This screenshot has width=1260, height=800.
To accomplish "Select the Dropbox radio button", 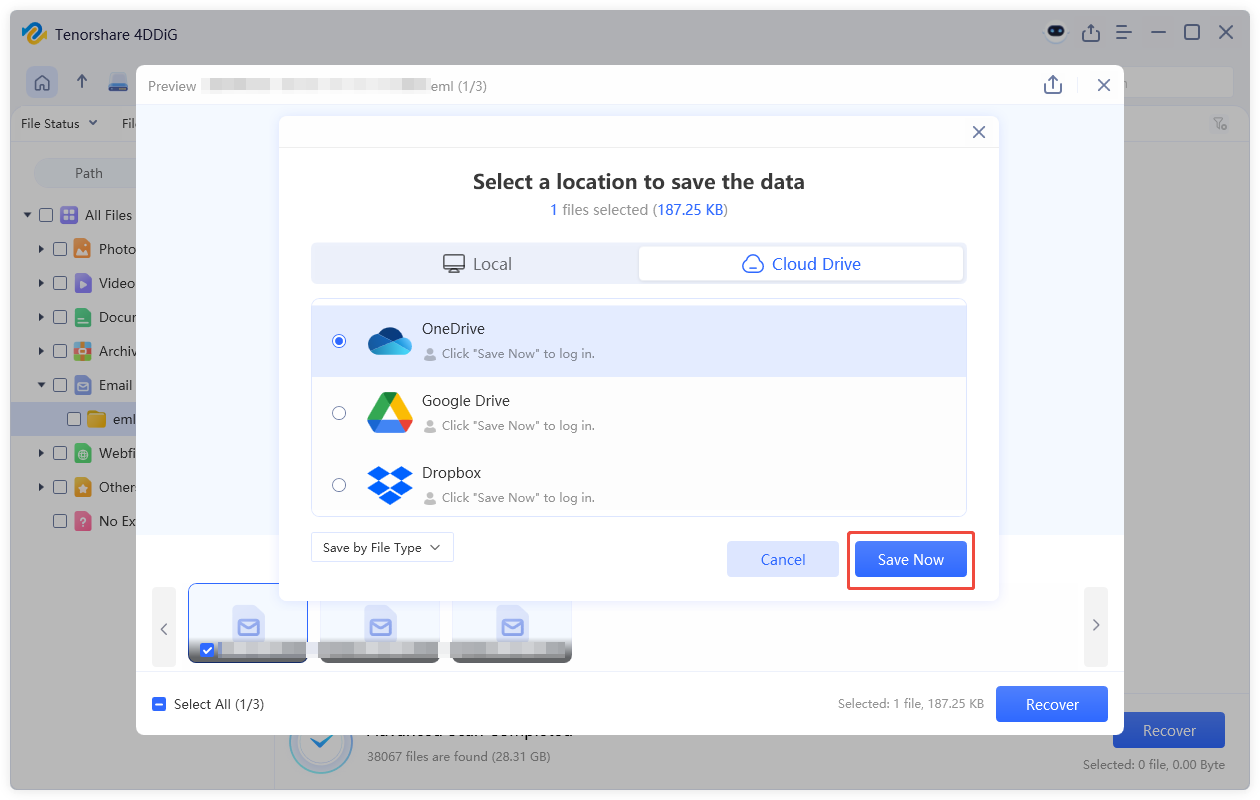I will click(x=339, y=484).
